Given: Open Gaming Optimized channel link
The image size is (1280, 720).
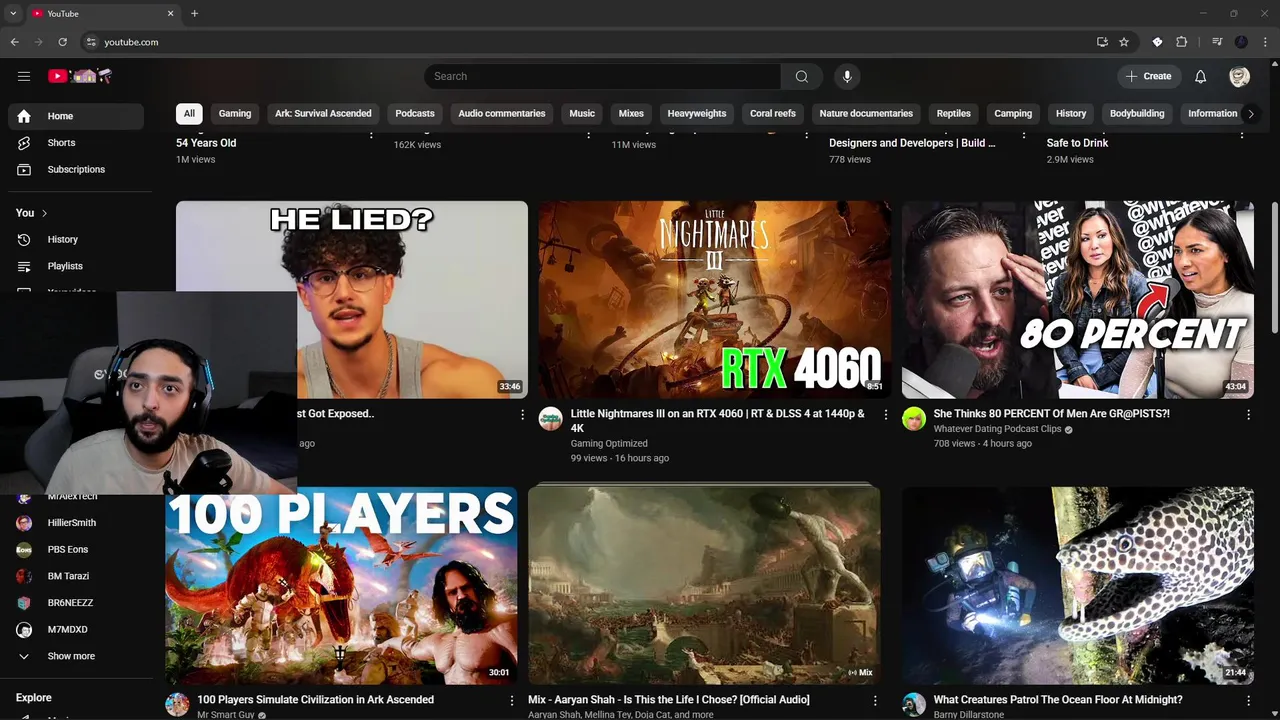Looking at the screenshot, I should pos(609,443).
